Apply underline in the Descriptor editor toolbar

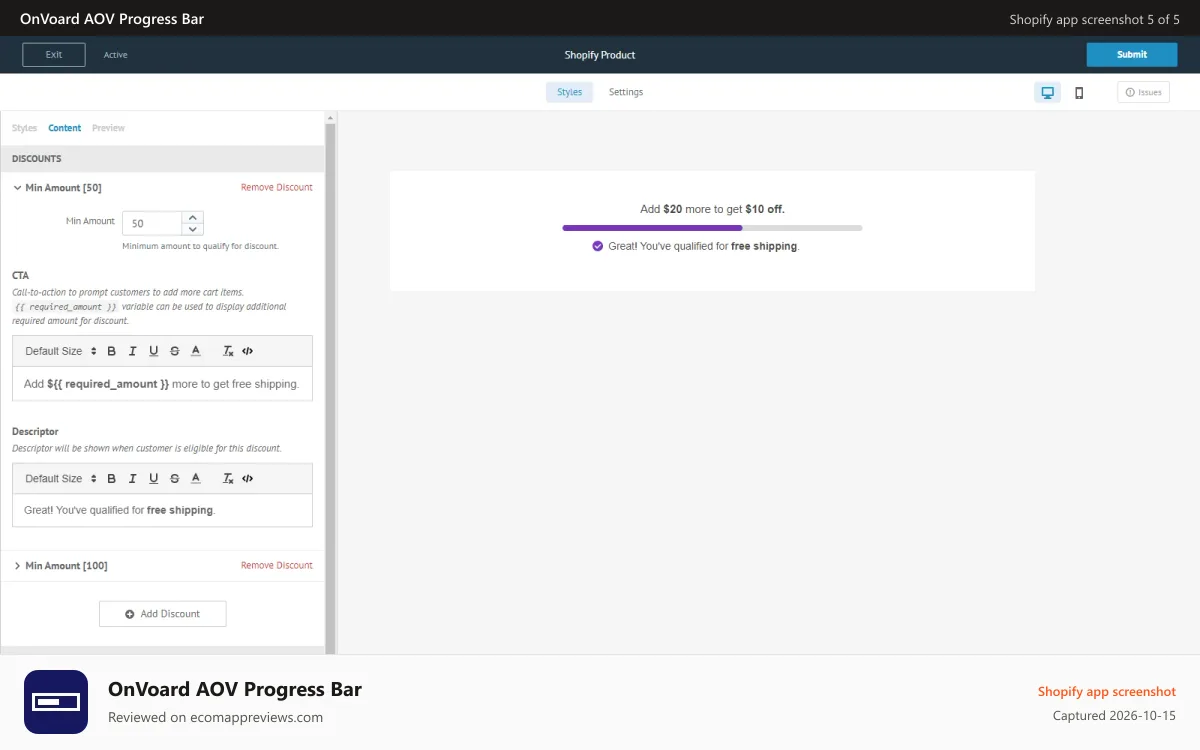tap(153, 478)
